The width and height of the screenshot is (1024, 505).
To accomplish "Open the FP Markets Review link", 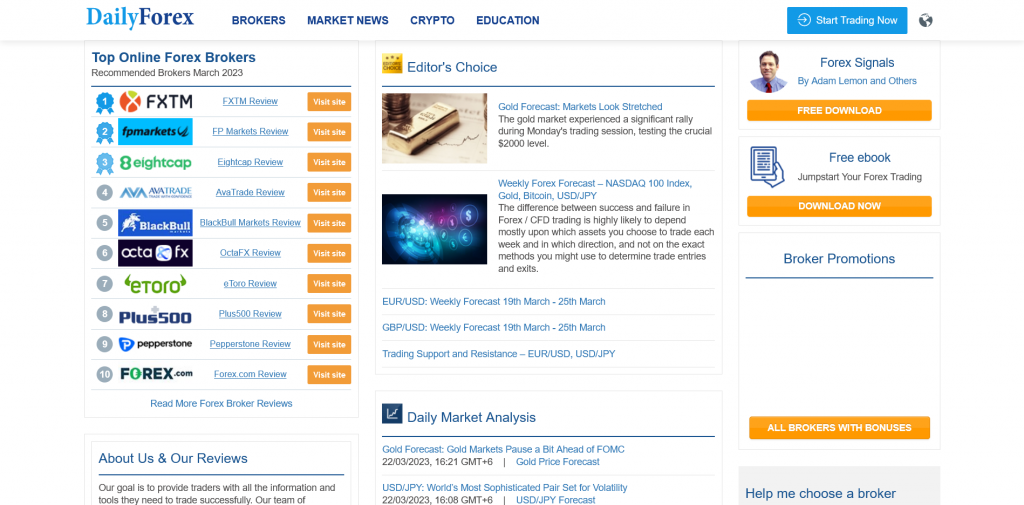I will click(250, 131).
